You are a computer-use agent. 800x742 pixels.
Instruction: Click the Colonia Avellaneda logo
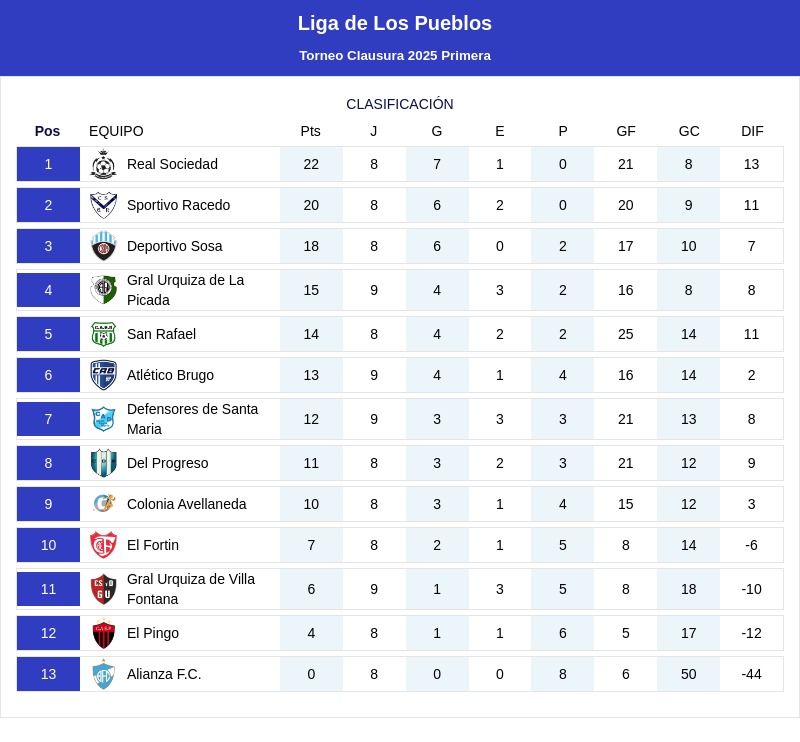point(104,504)
